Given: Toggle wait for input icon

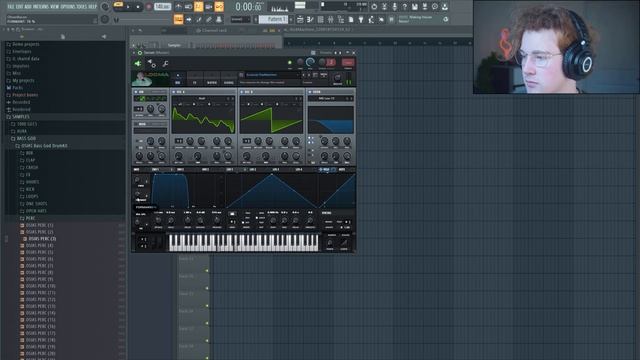Looking at the screenshot, I should pyautogui.click(x=189, y=7).
